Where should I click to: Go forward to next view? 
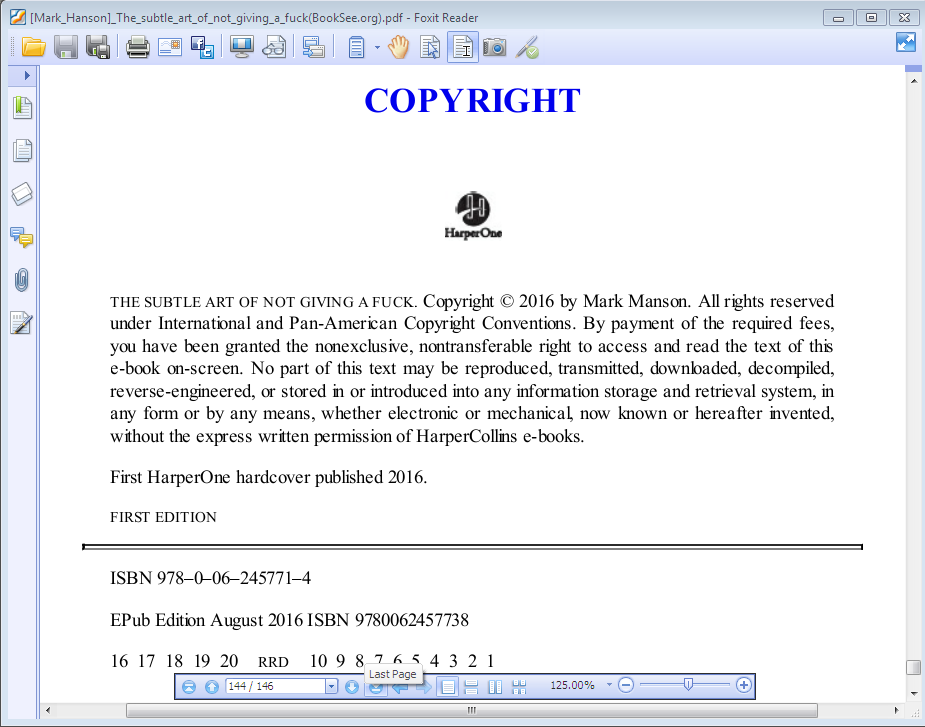[x=424, y=687]
